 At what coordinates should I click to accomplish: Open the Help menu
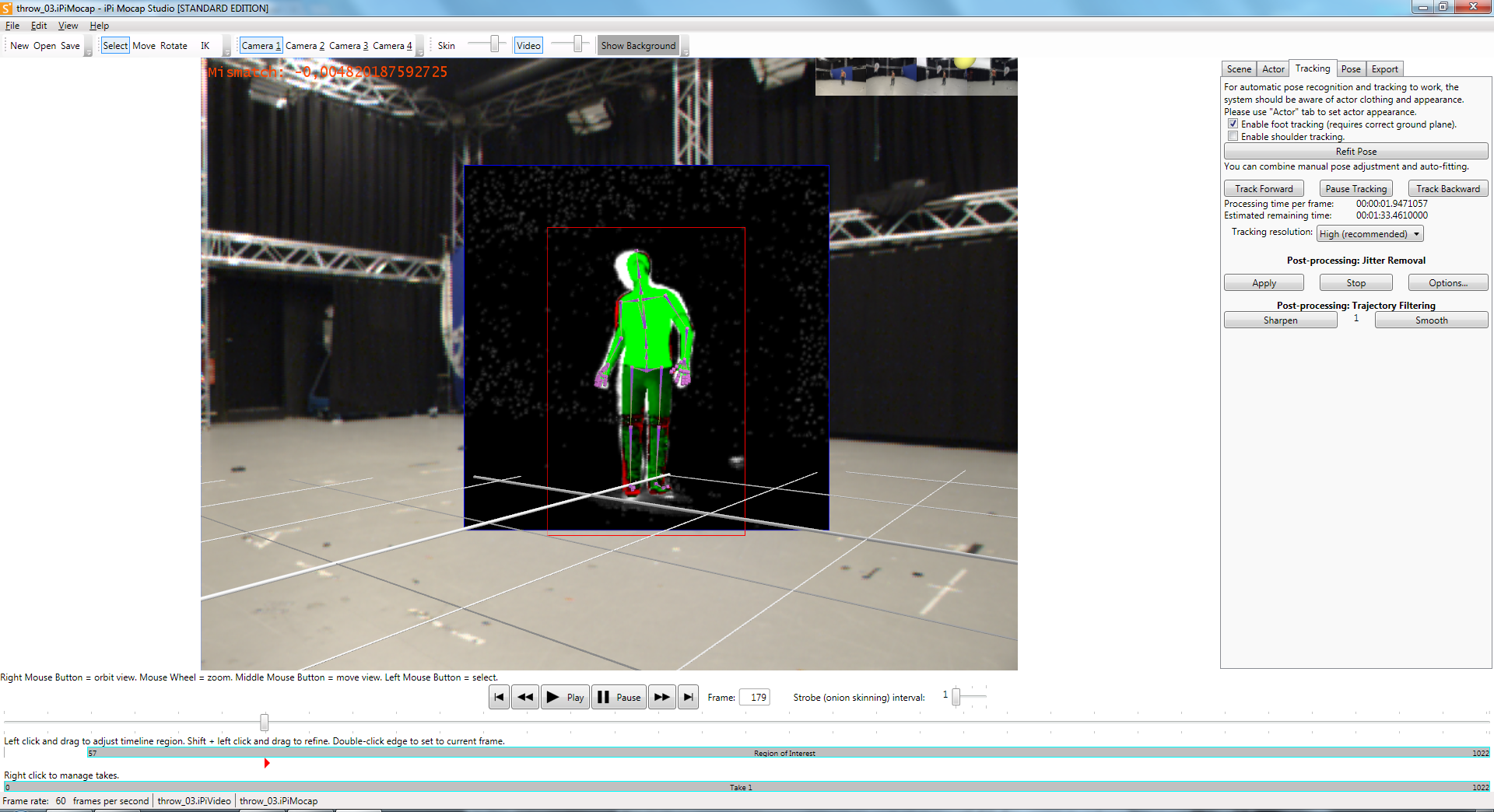99,26
